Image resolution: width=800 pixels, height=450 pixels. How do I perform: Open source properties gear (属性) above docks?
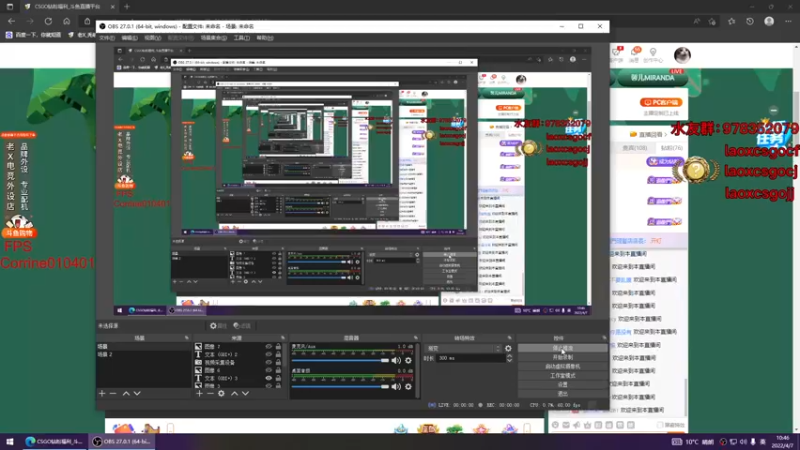point(218,326)
